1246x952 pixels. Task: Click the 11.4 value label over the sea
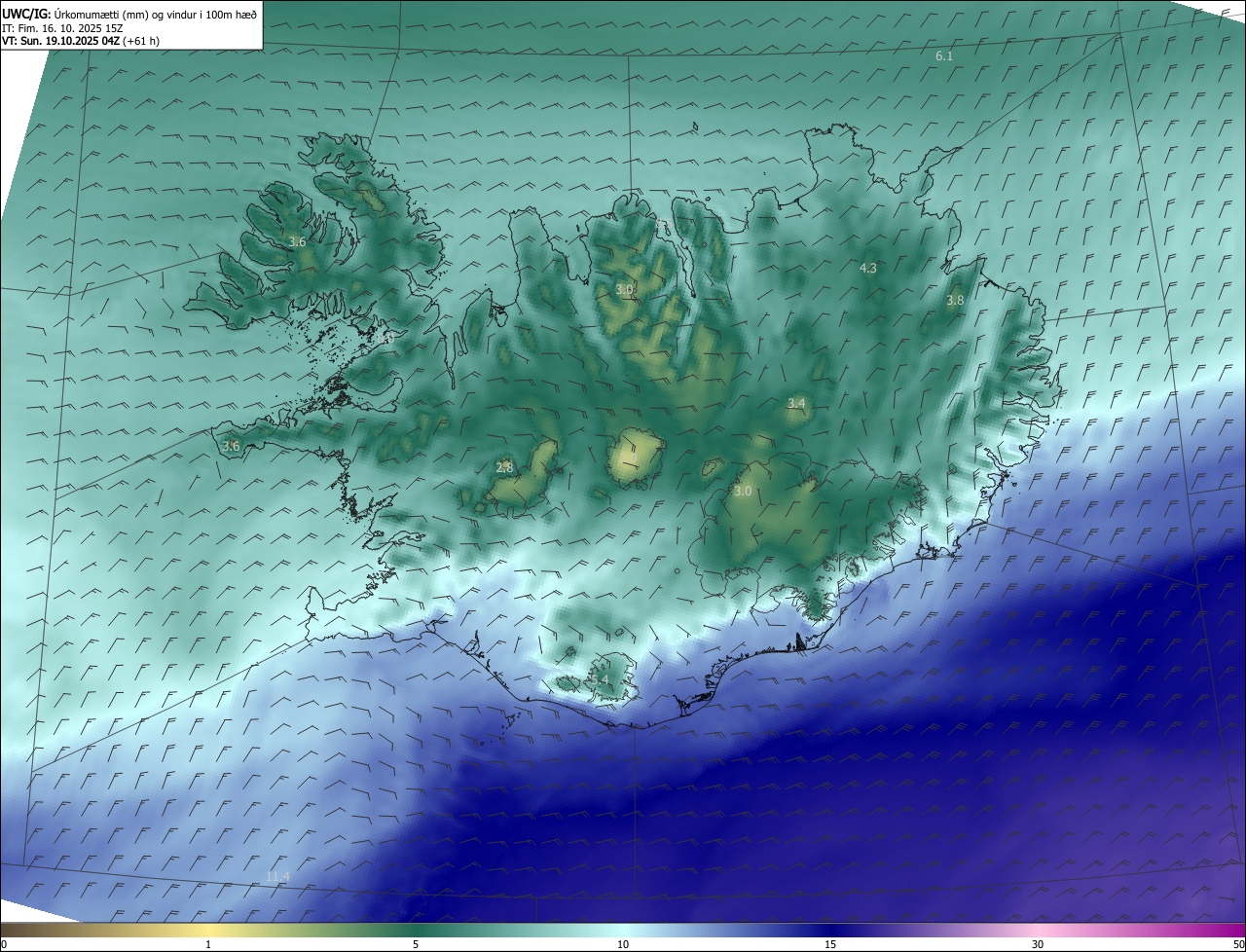[277, 877]
